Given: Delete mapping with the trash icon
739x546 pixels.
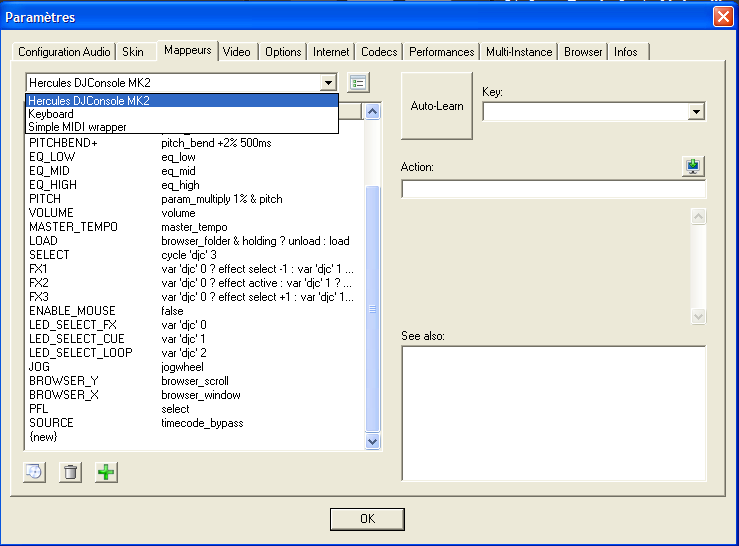Looking at the screenshot, I should point(70,472).
